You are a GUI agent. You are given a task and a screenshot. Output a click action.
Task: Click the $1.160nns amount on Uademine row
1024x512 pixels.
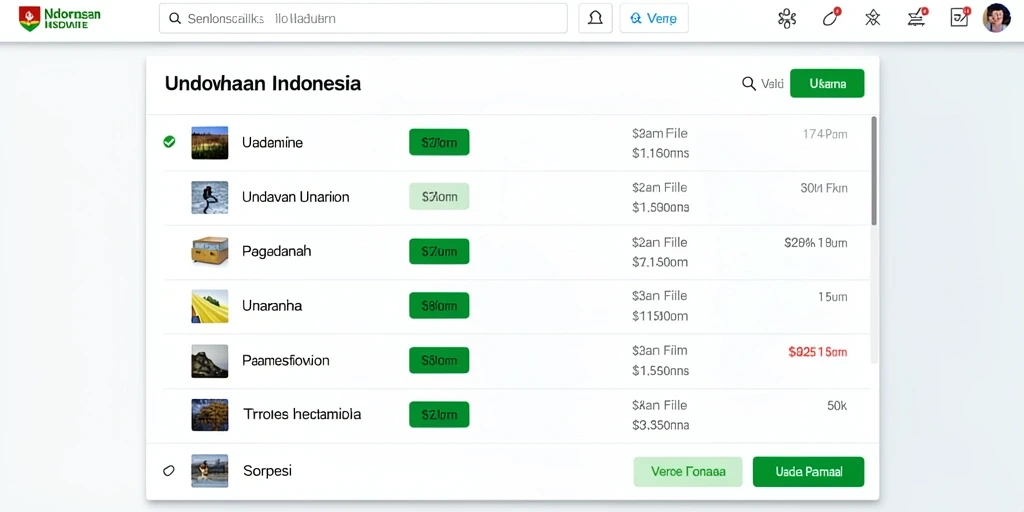(660, 154)
